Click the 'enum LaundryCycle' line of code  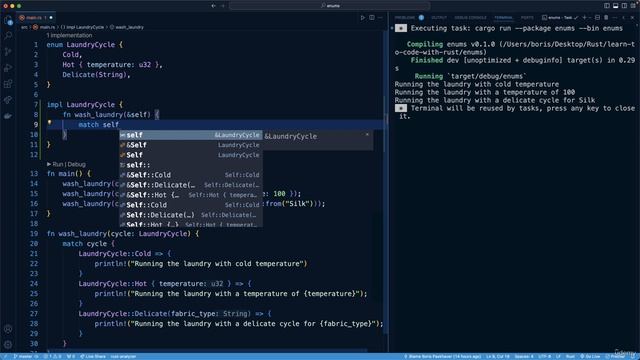click(x=84, y=45)
